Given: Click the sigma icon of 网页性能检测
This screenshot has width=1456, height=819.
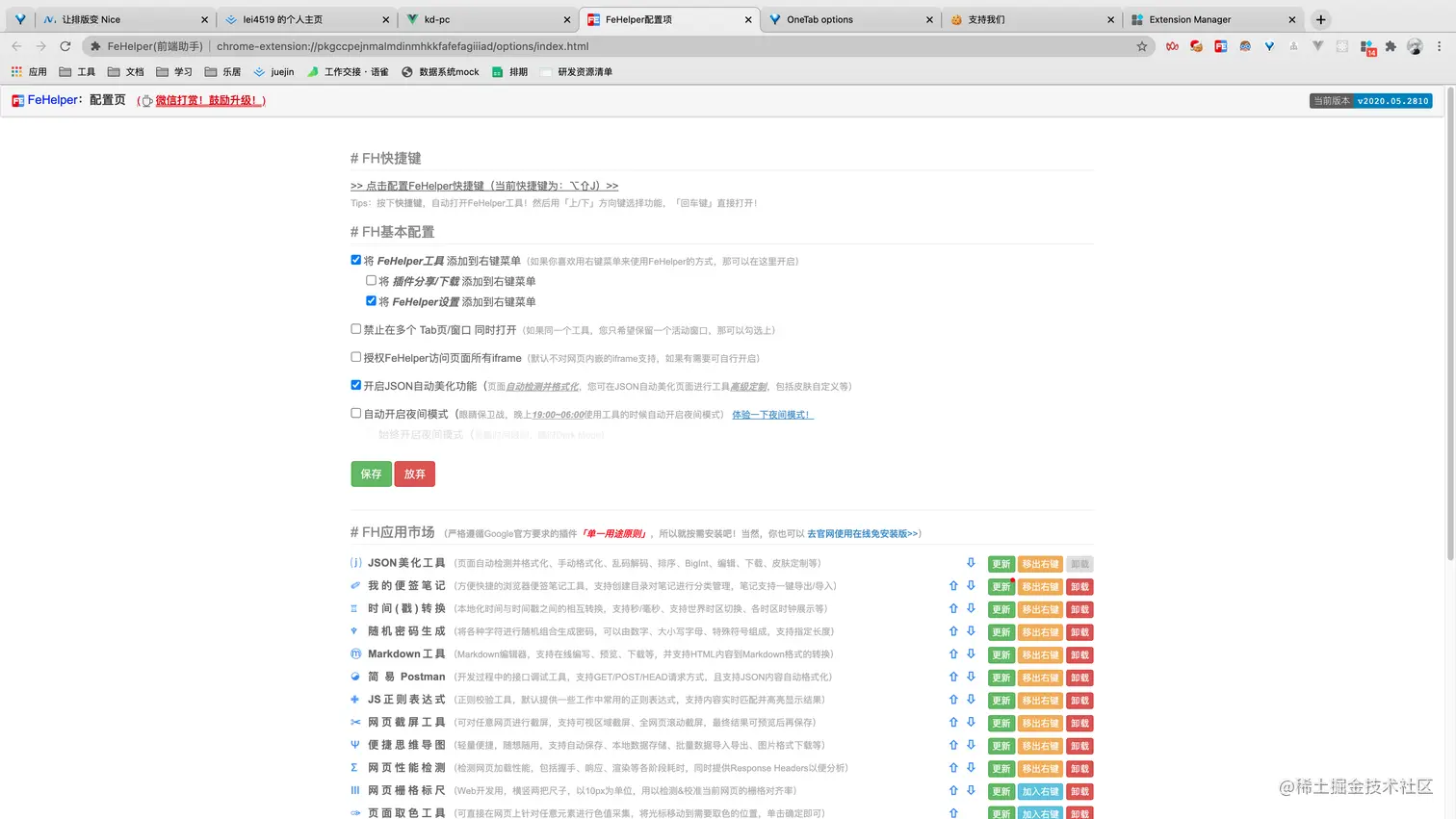Looking at the screenshot, I should click(x=355, y=768).
